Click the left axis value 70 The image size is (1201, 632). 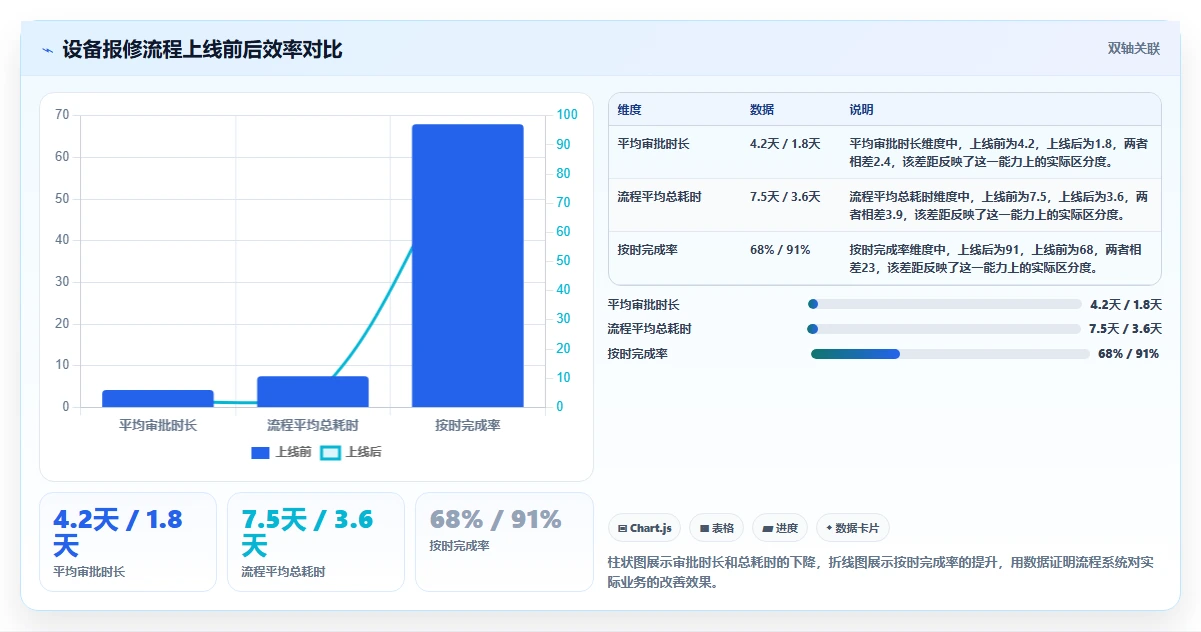coord(62,115)
